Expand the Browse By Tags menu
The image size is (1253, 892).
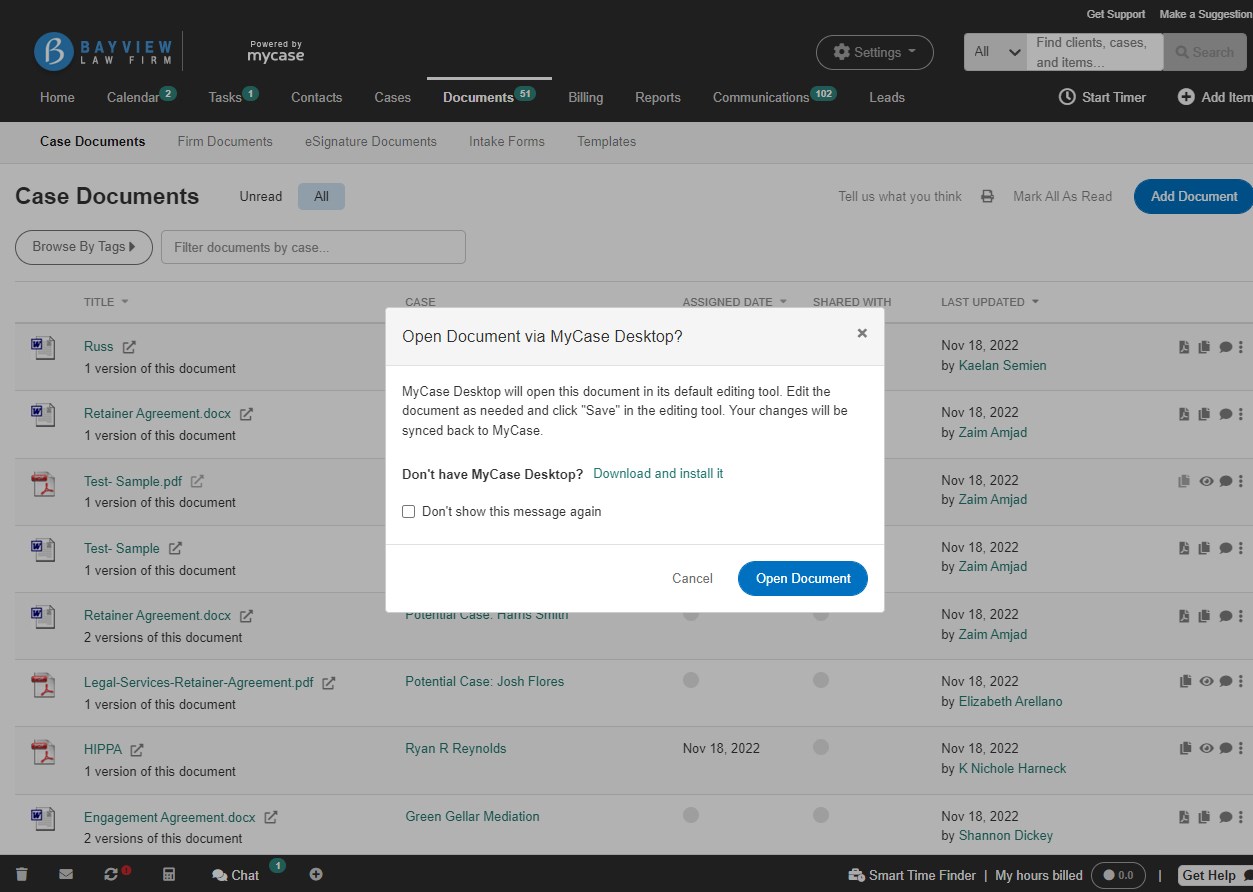tap(83, 246)
